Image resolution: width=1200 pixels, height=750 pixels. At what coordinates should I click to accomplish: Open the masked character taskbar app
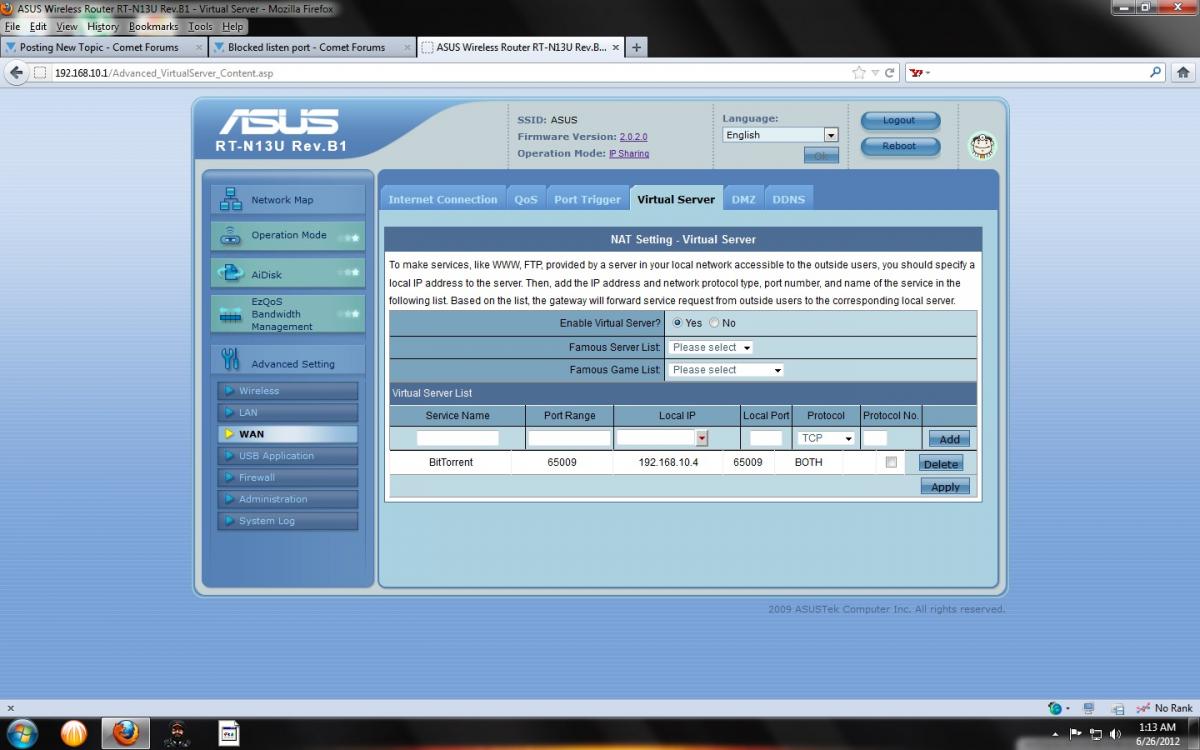tap(177, 733)
